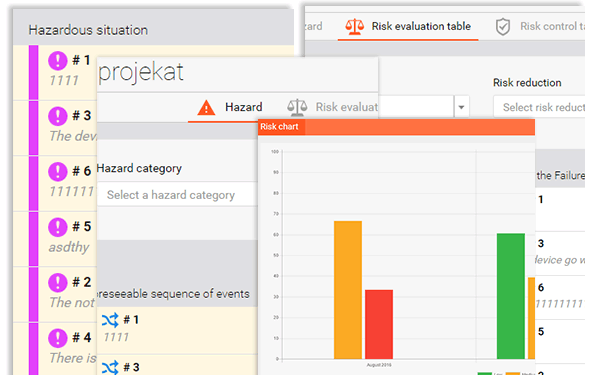Click the exclamation icon for hazardous situation #3
The height and width of the screenshot is (375, 600).
click(x=58, y=116)
